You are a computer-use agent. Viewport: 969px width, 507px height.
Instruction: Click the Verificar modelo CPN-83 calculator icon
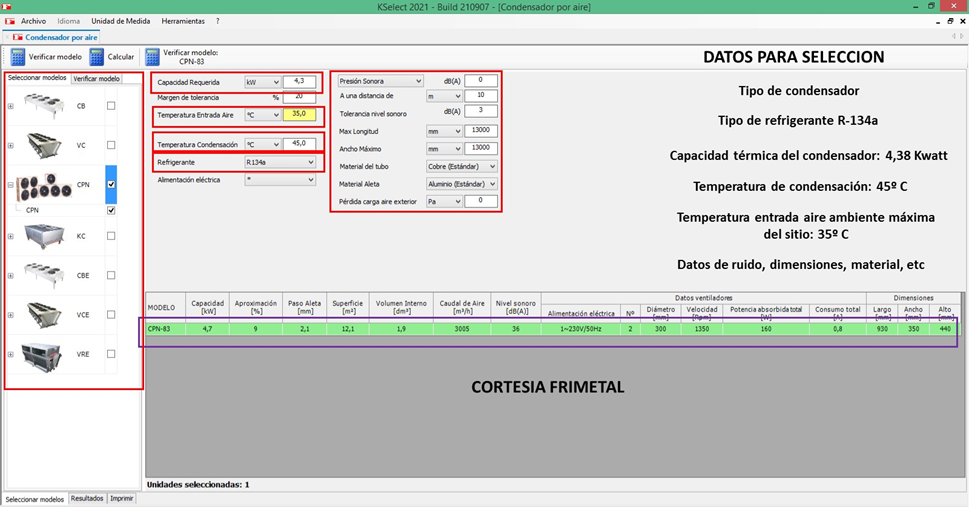click(x=152, y=57)
